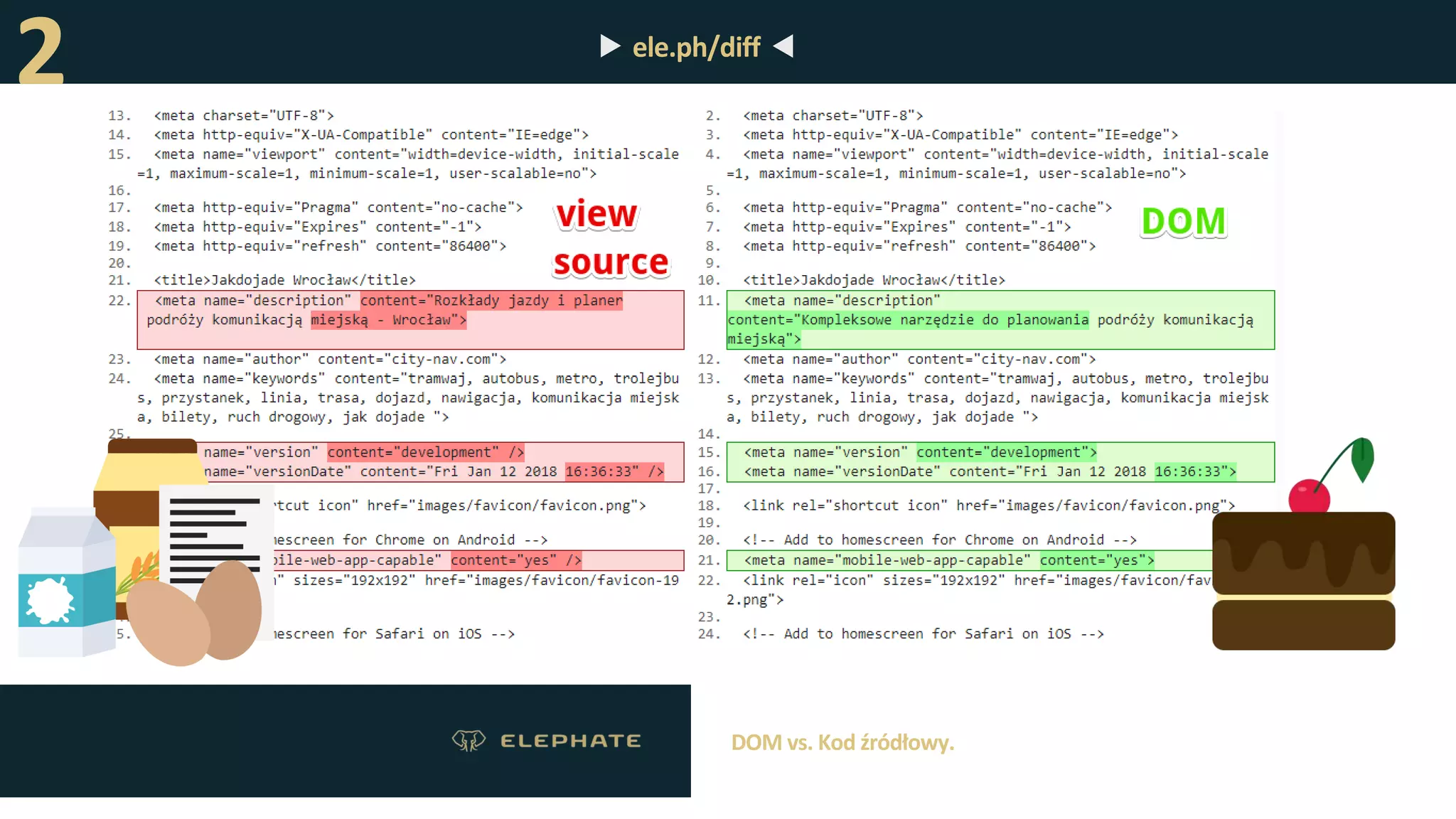Click the DOM shortcut icon link line 18

coord(989,505)
